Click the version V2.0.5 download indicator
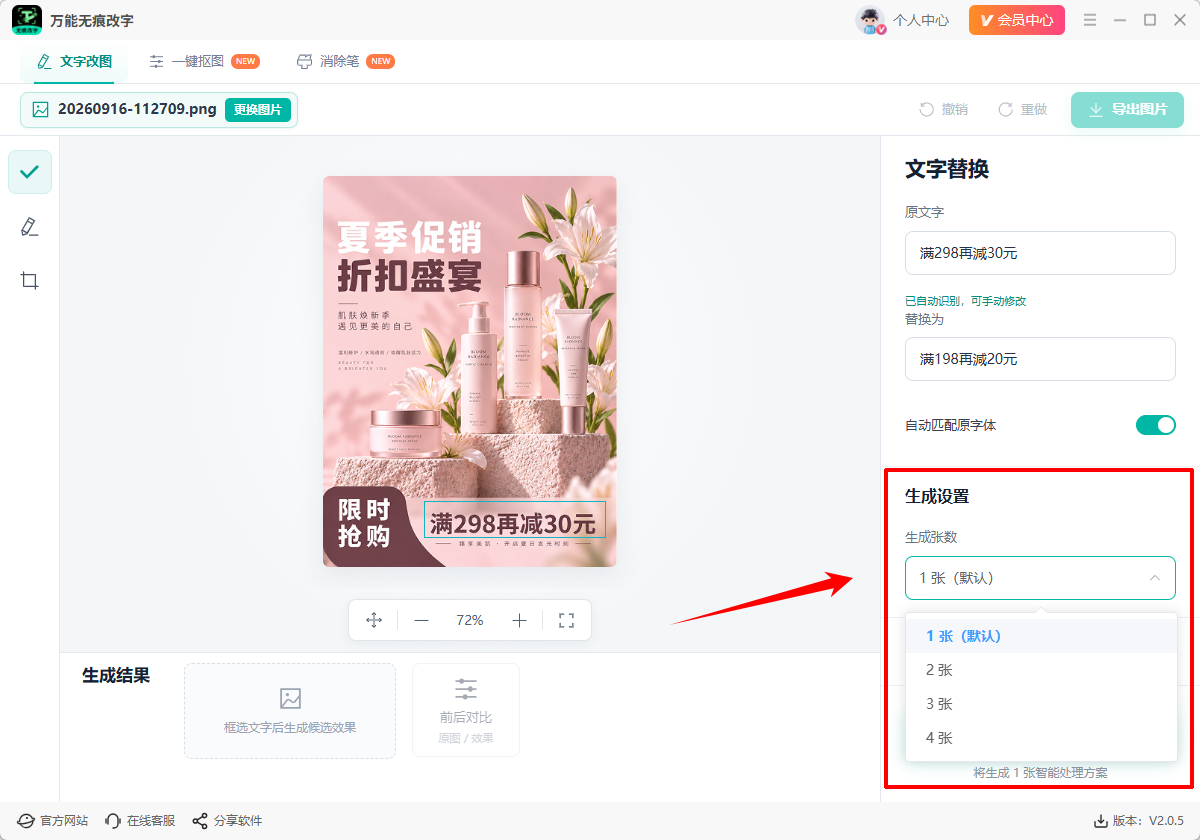The height and width of the screenshot is (840, 1200). pyautogui.click(x=1139, y=821)
